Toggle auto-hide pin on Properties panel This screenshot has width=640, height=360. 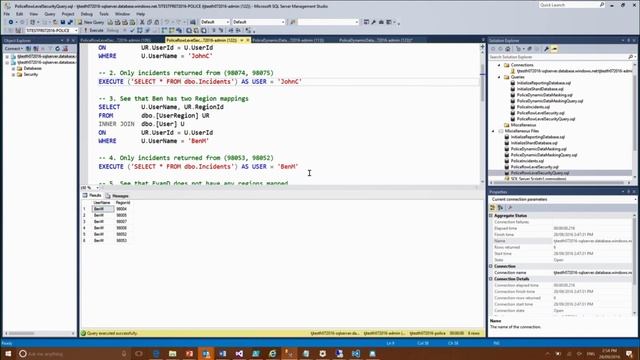(629, 191)
